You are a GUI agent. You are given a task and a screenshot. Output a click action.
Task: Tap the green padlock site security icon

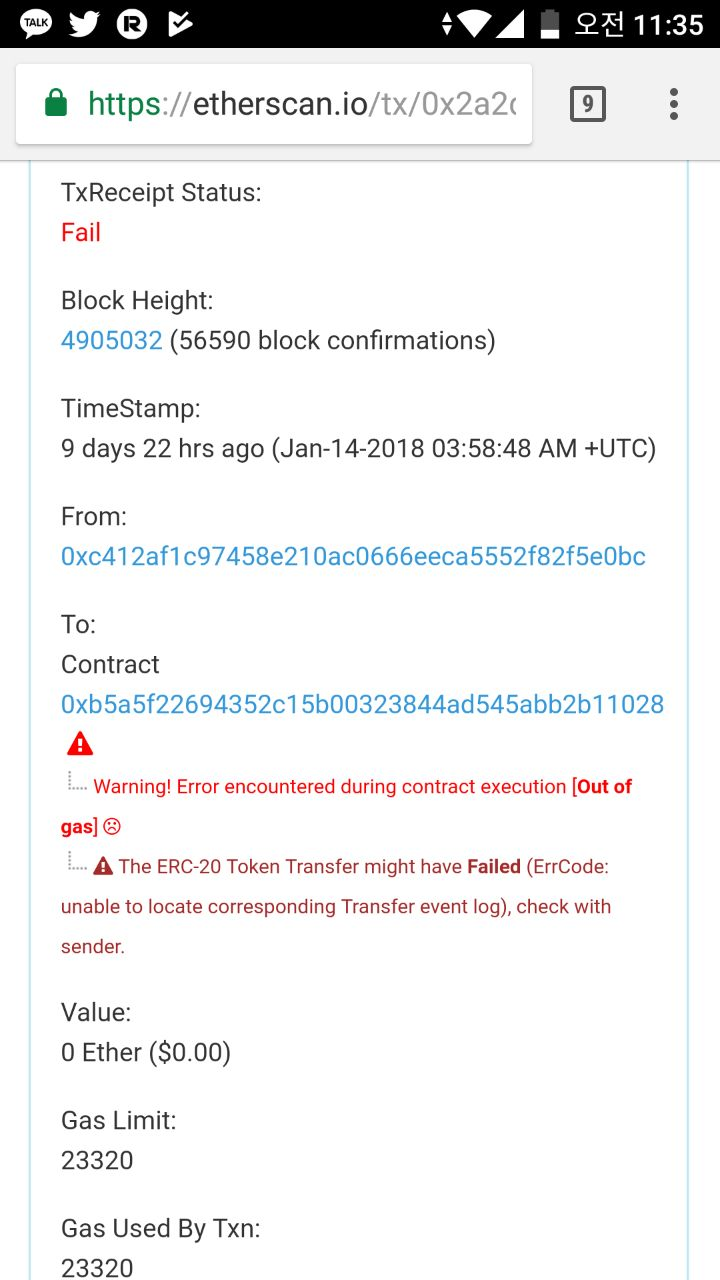(57, 103)
